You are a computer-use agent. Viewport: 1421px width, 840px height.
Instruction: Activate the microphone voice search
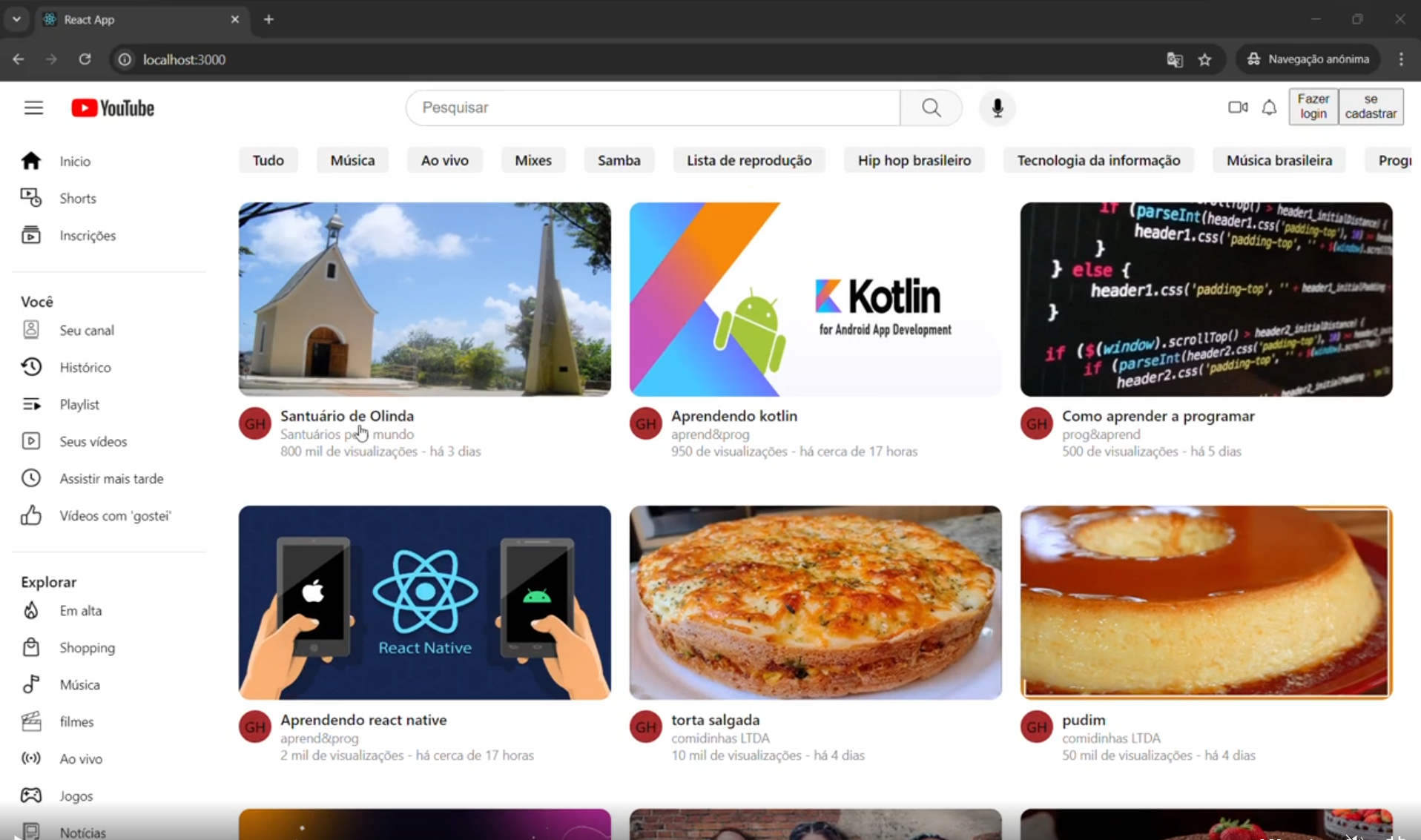click(x=997, y=108)
